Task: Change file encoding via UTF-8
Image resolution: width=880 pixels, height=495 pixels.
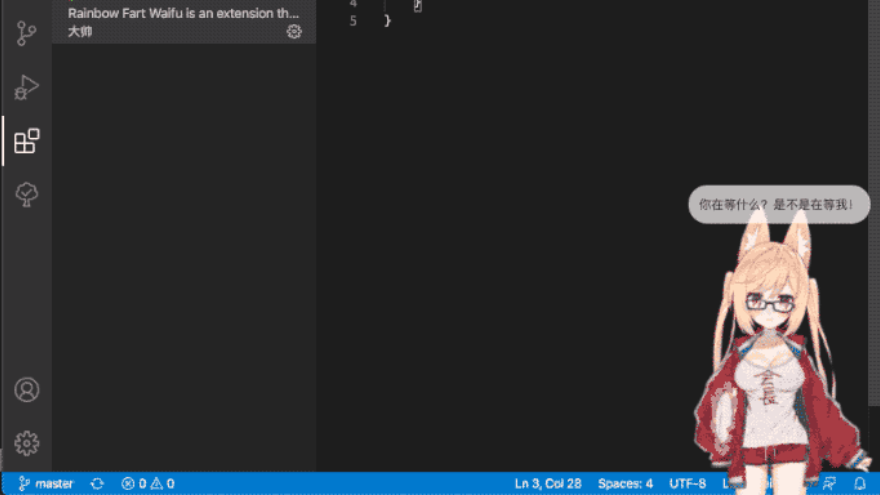Action: pos(688,483)
